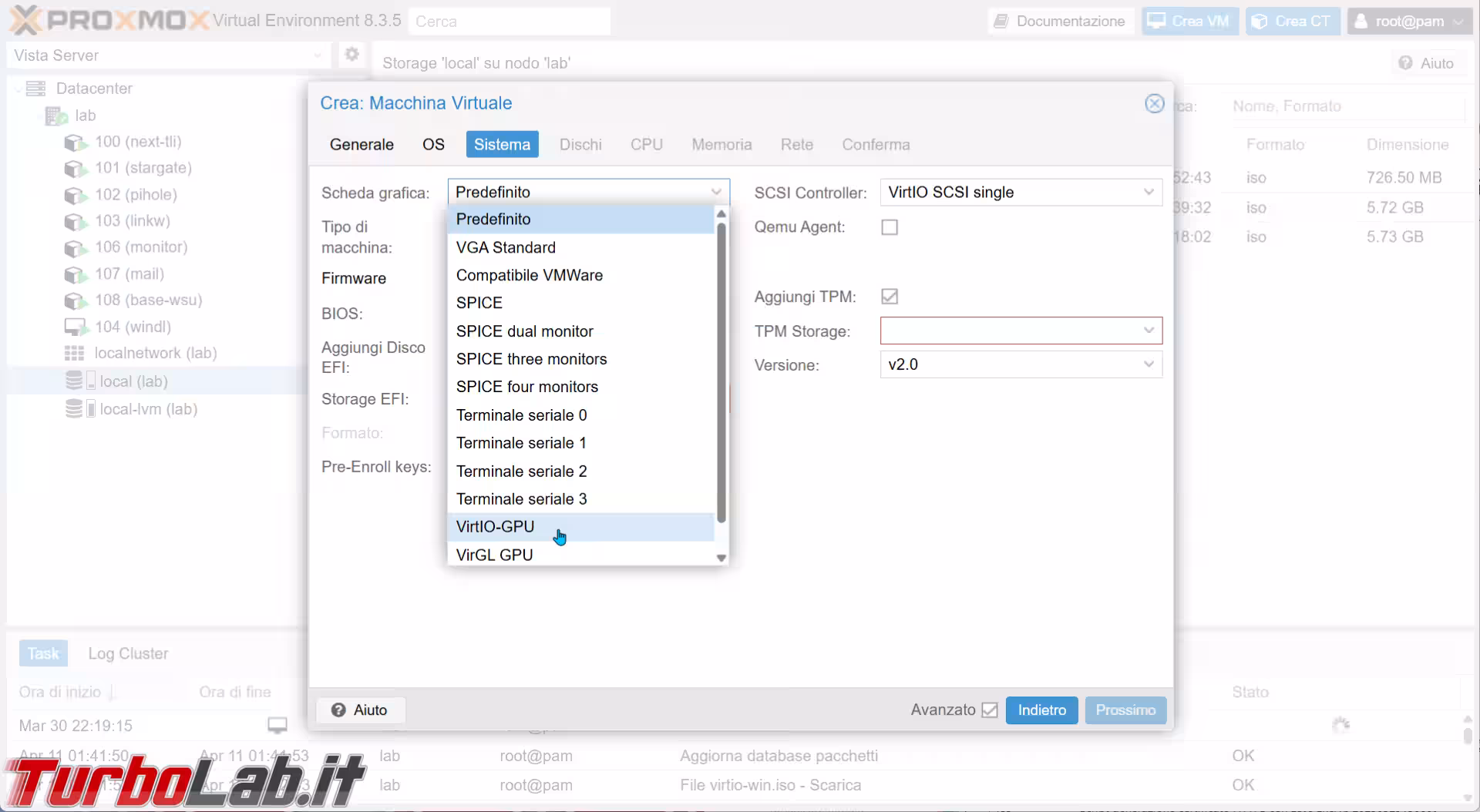This screenshot has height=812, width=1480.
Task: Click the graphics dropdown list scrollbar
Action: [721, 370]
